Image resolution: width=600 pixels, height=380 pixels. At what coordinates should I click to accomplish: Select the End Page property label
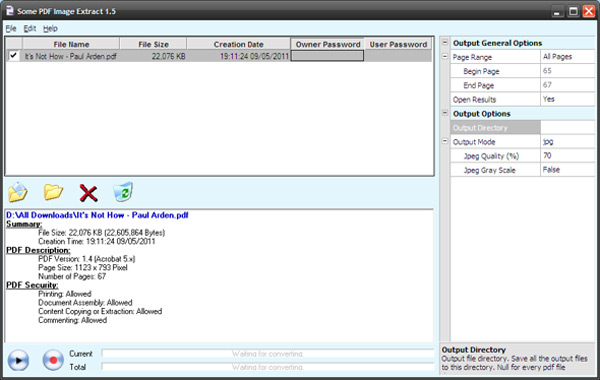pyautogui.click(x=496, y=85)
